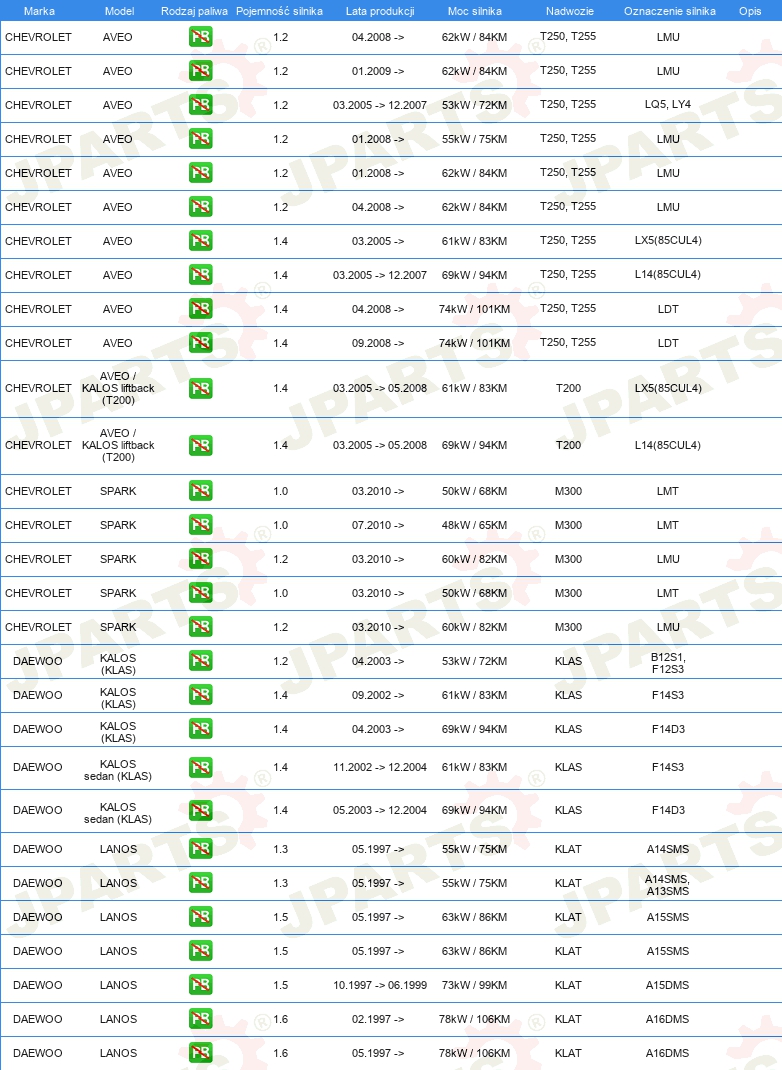The image size is (782, 1070).
Task: Select the 55kW / 75KM cell in AVEO row
Action: 474,139
